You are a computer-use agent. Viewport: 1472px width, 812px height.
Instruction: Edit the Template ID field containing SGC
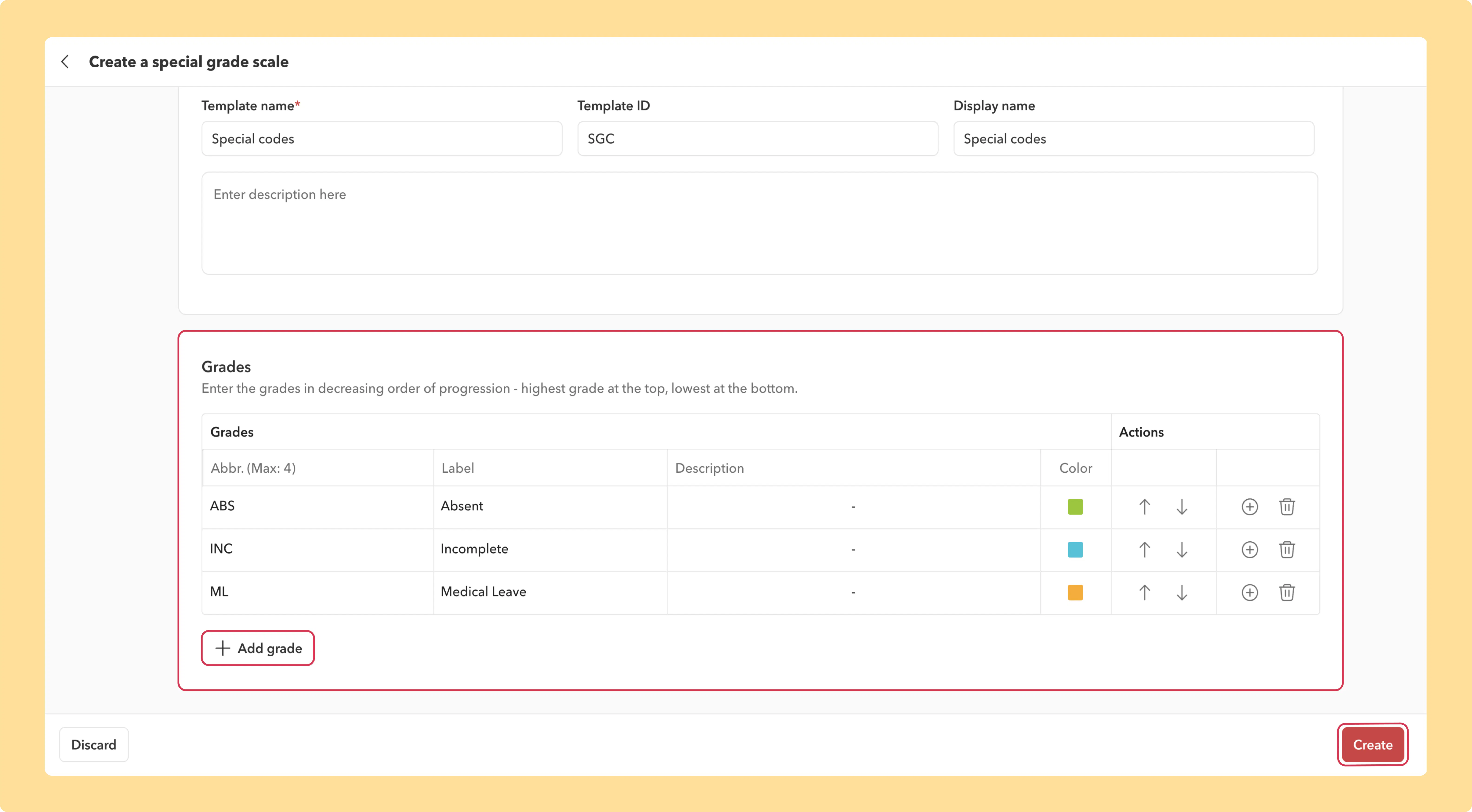coord(758,138)
